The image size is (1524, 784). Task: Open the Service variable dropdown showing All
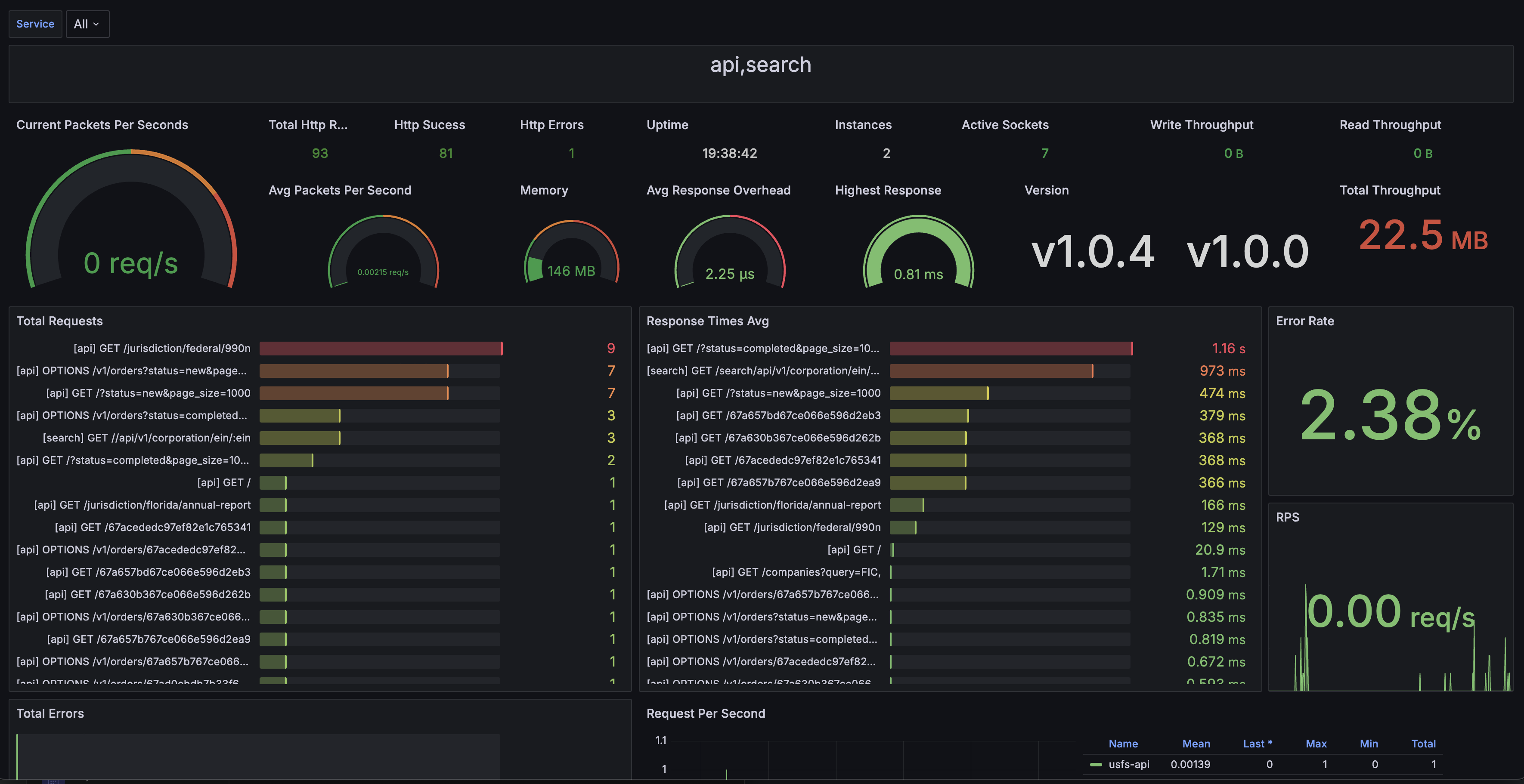[x=87, y=24]
